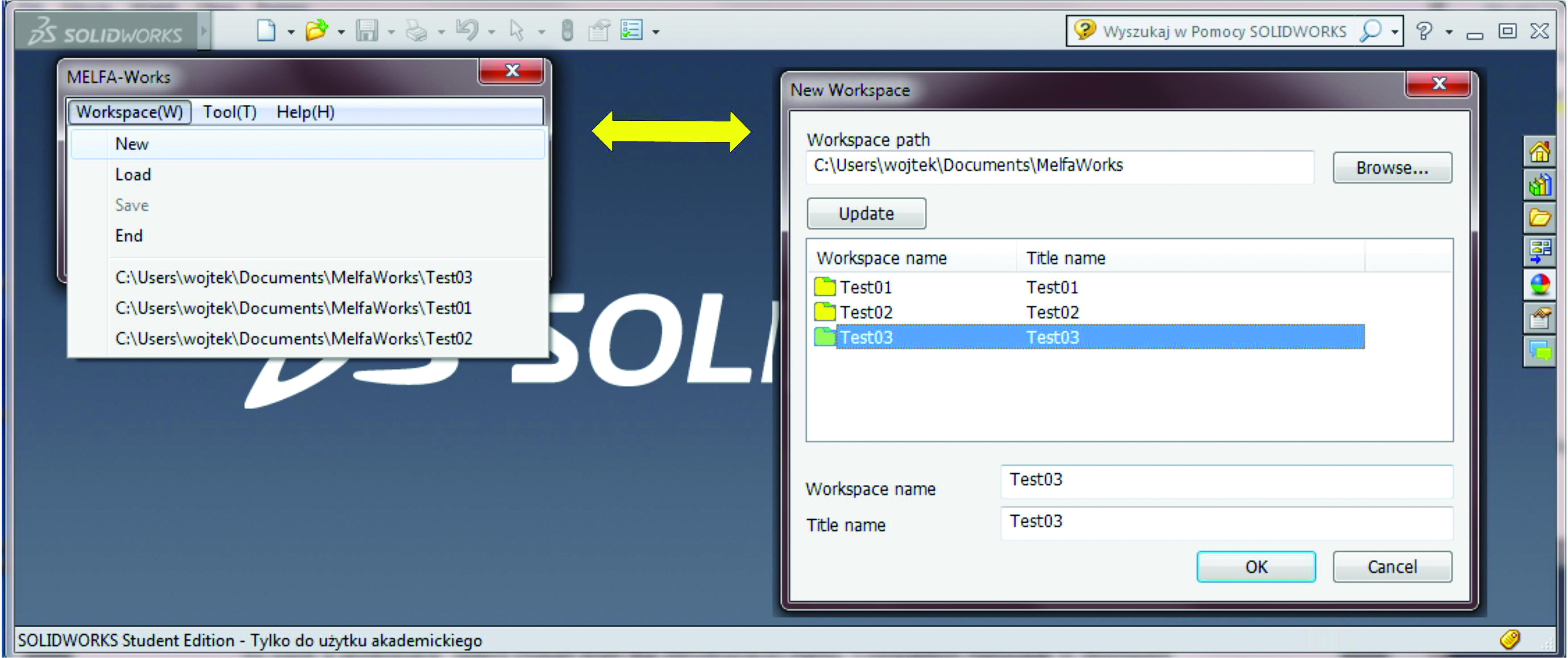Expand the SOLIDWORKS menu flyout arrow
Viewport: 1568px width, 658px height.
[204, 30]
